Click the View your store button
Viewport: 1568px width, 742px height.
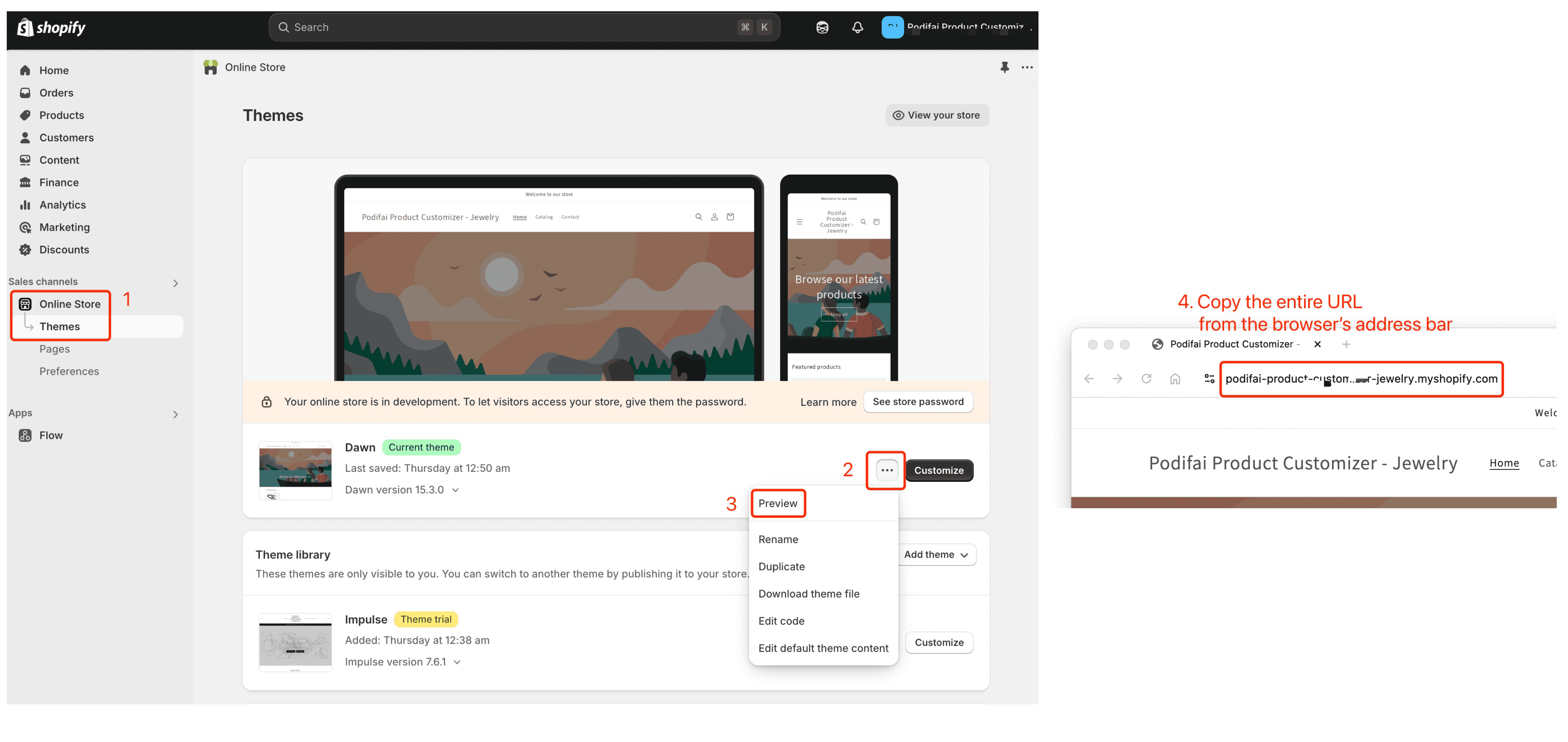(x=937, y=115)
